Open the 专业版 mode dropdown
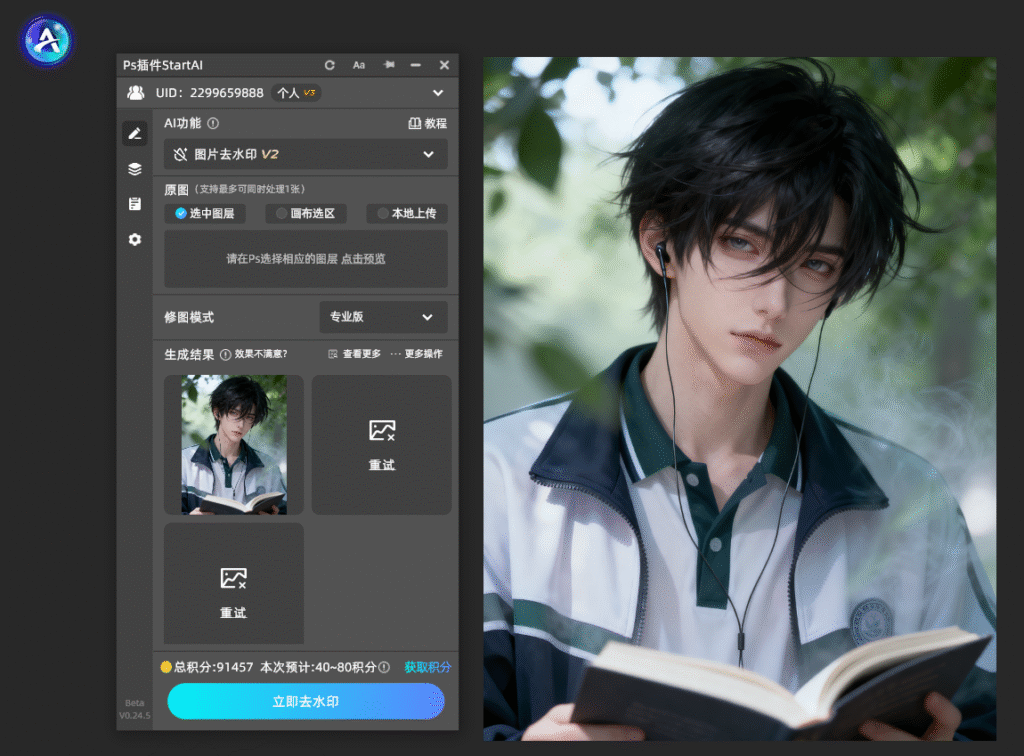The image size is (1024, 756). (x=383, y=317)
